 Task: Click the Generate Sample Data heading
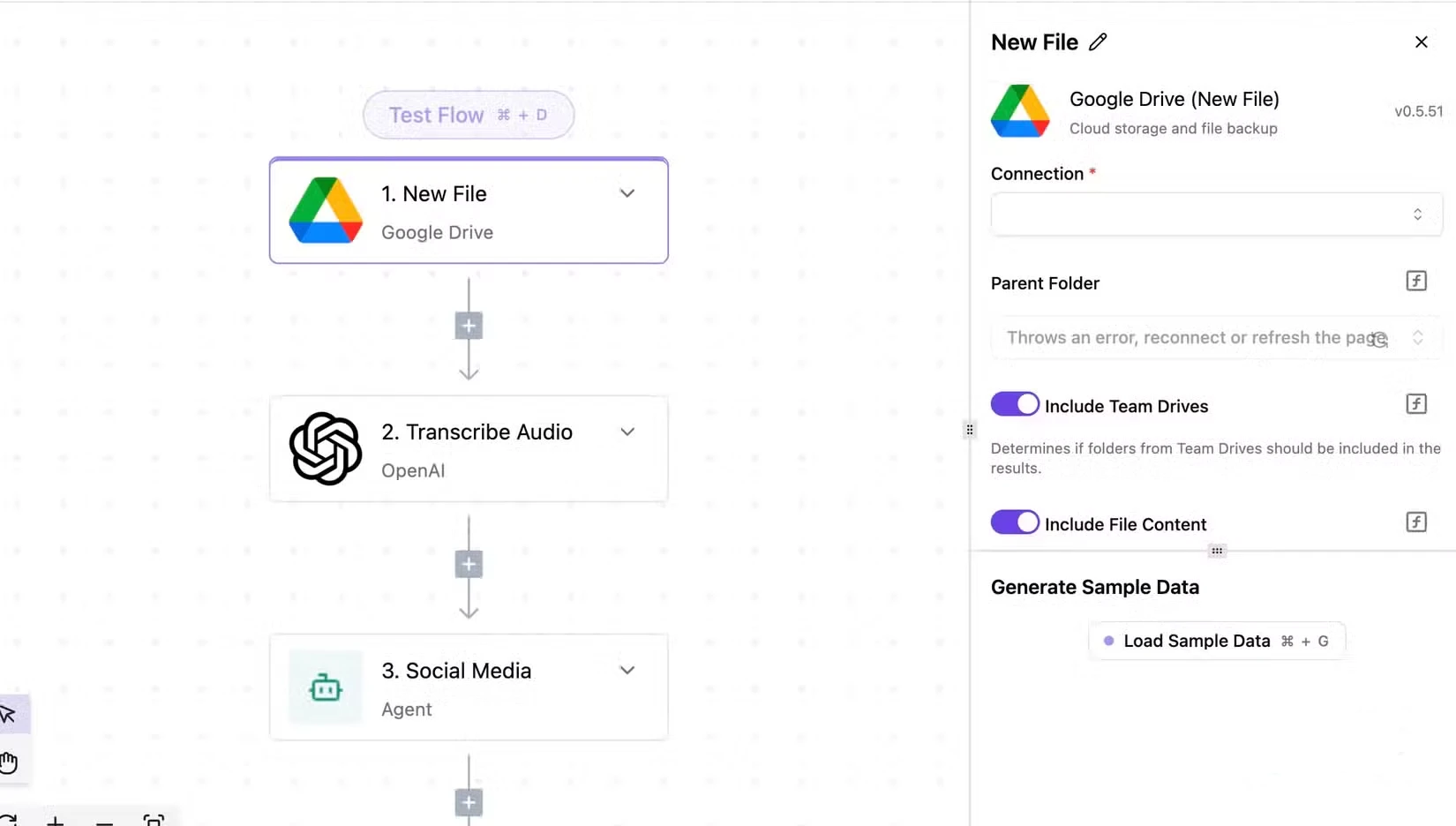[x=1095, y=587]
